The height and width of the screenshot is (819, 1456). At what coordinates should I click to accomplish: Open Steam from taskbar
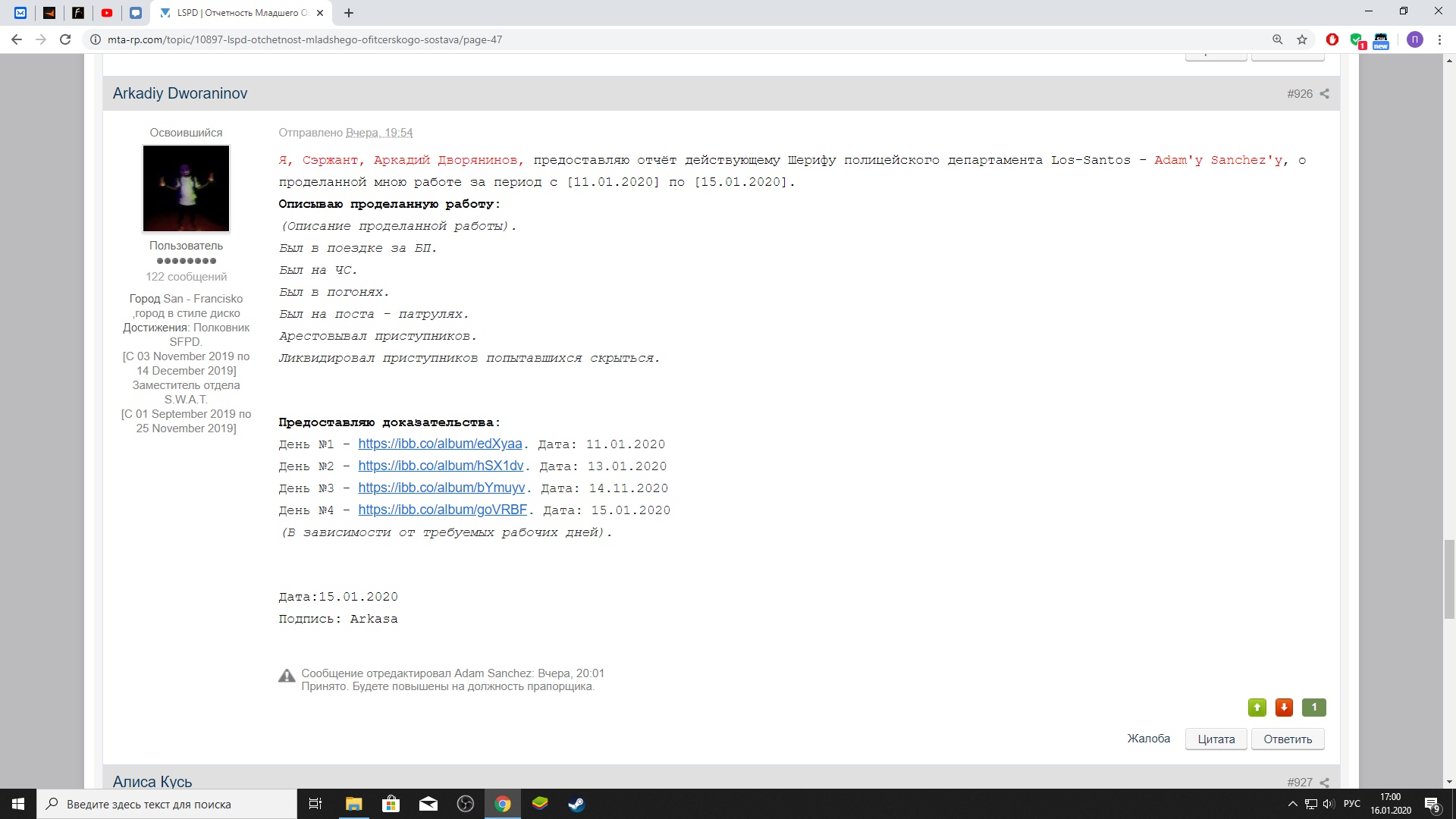coord(576,804)
